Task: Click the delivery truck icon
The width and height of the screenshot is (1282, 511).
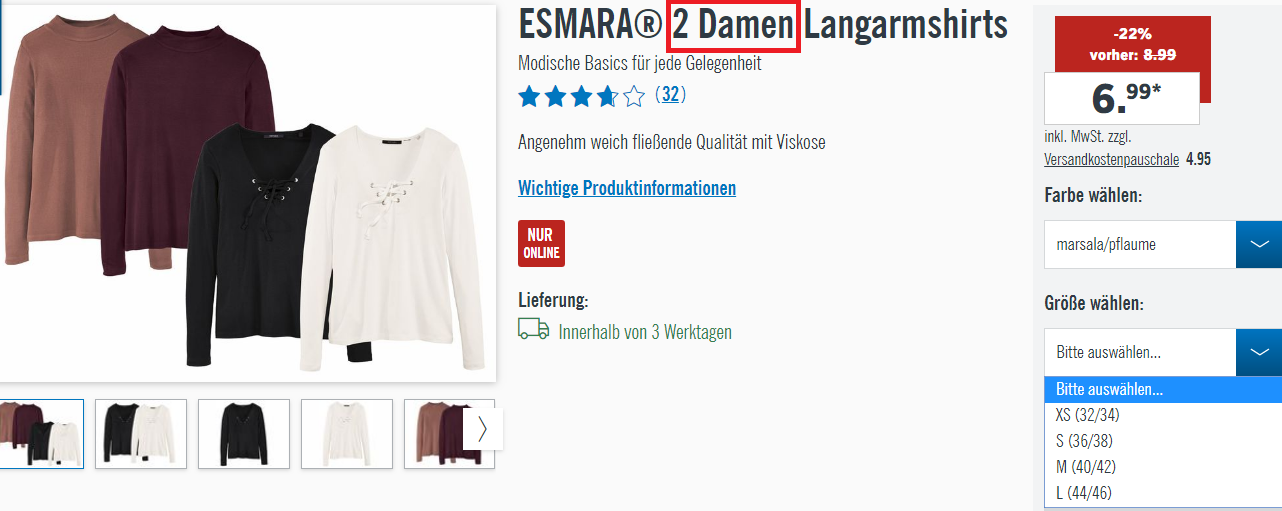Action: pyautogui.click(x=533, y=329)
